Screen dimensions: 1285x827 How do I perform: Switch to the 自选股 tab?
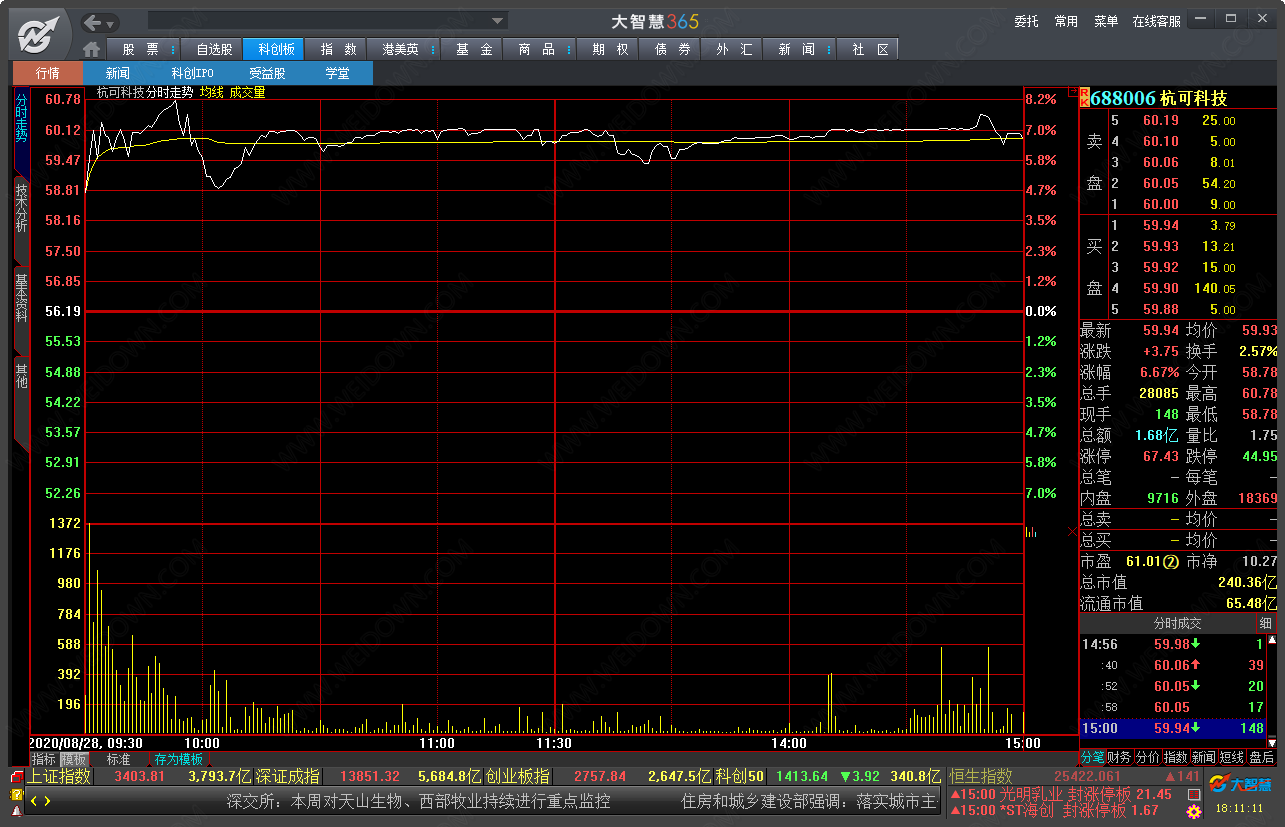pos(214,49)
